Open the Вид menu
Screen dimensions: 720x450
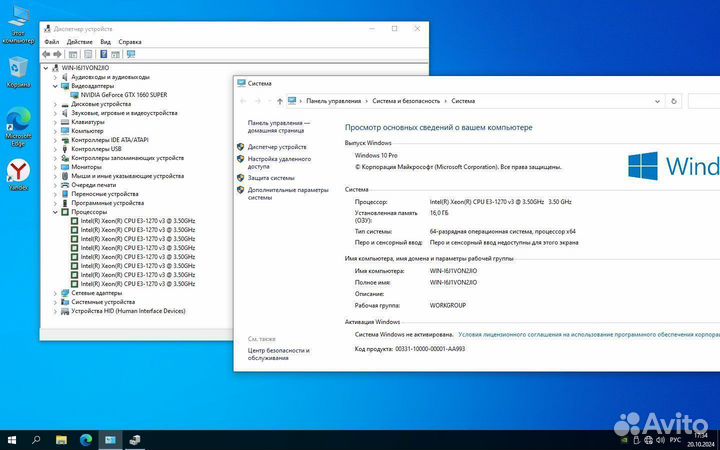106,42
